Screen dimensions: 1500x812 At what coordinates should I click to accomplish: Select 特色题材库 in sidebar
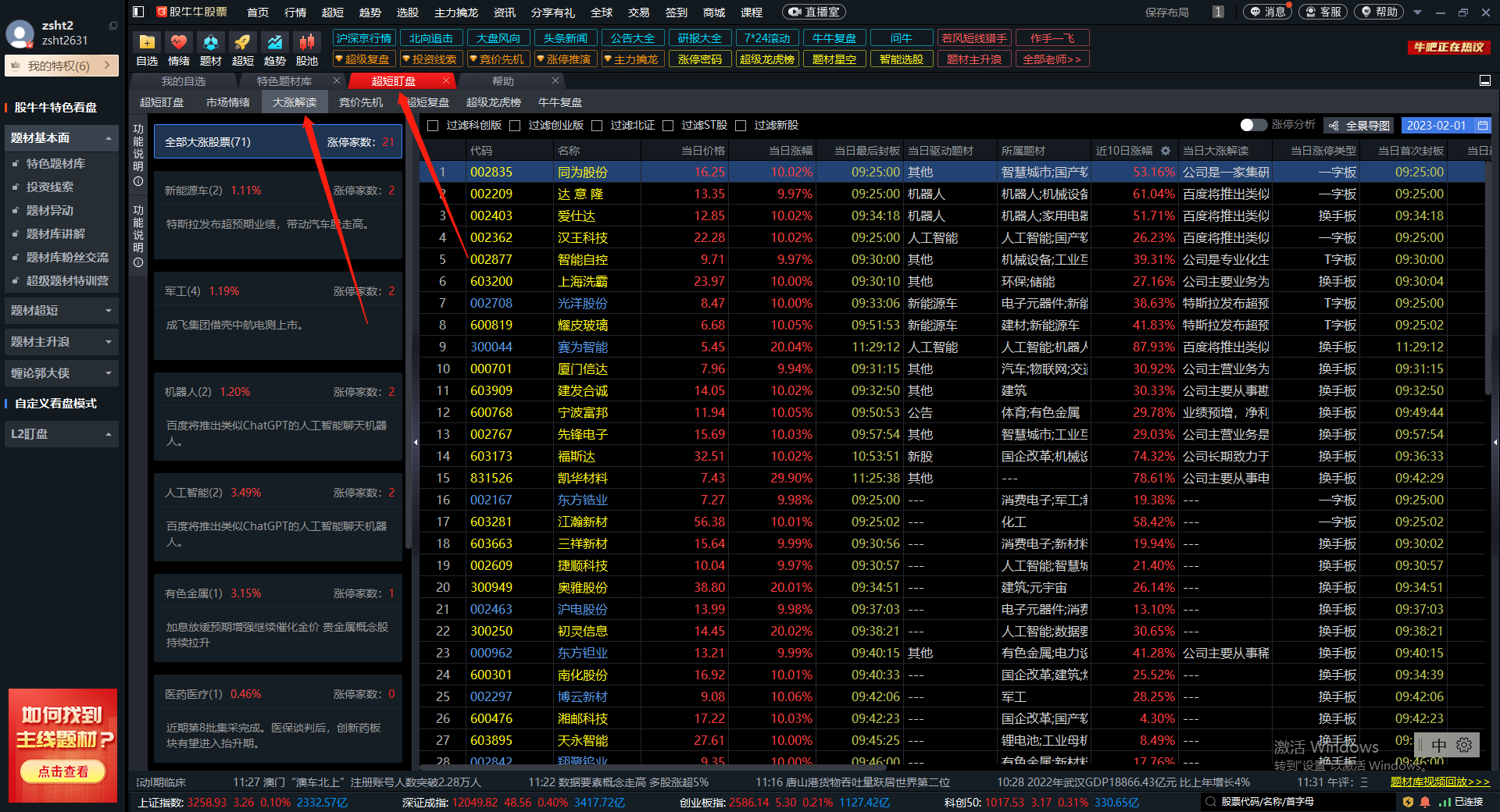click(x=55, y=163)
